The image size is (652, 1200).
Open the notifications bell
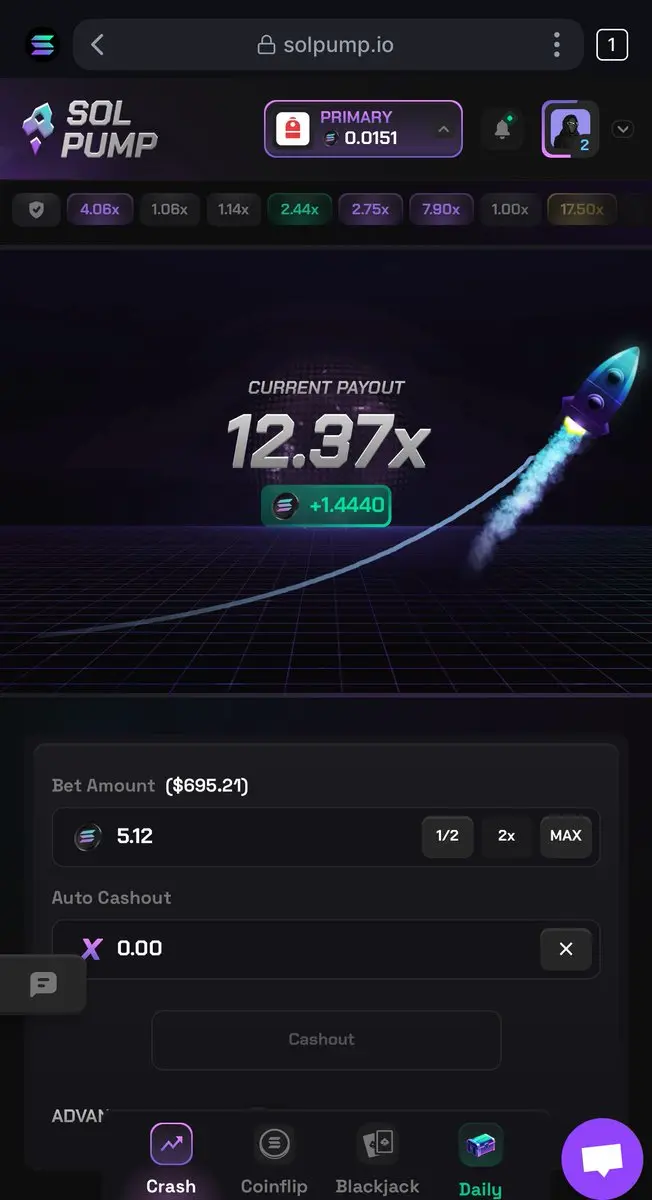[502, 129]
